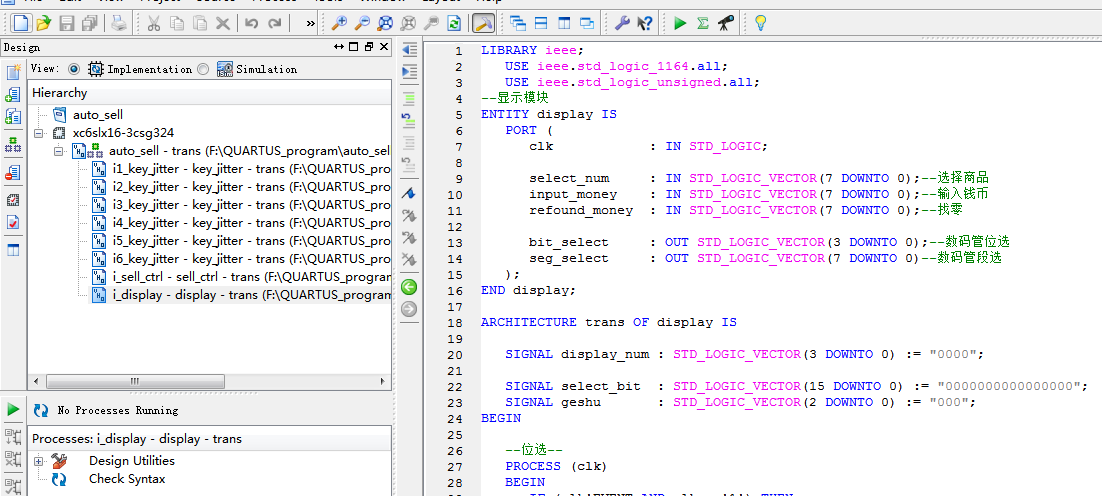Show tip of the day lightbulb

click(x=760, y=23)
